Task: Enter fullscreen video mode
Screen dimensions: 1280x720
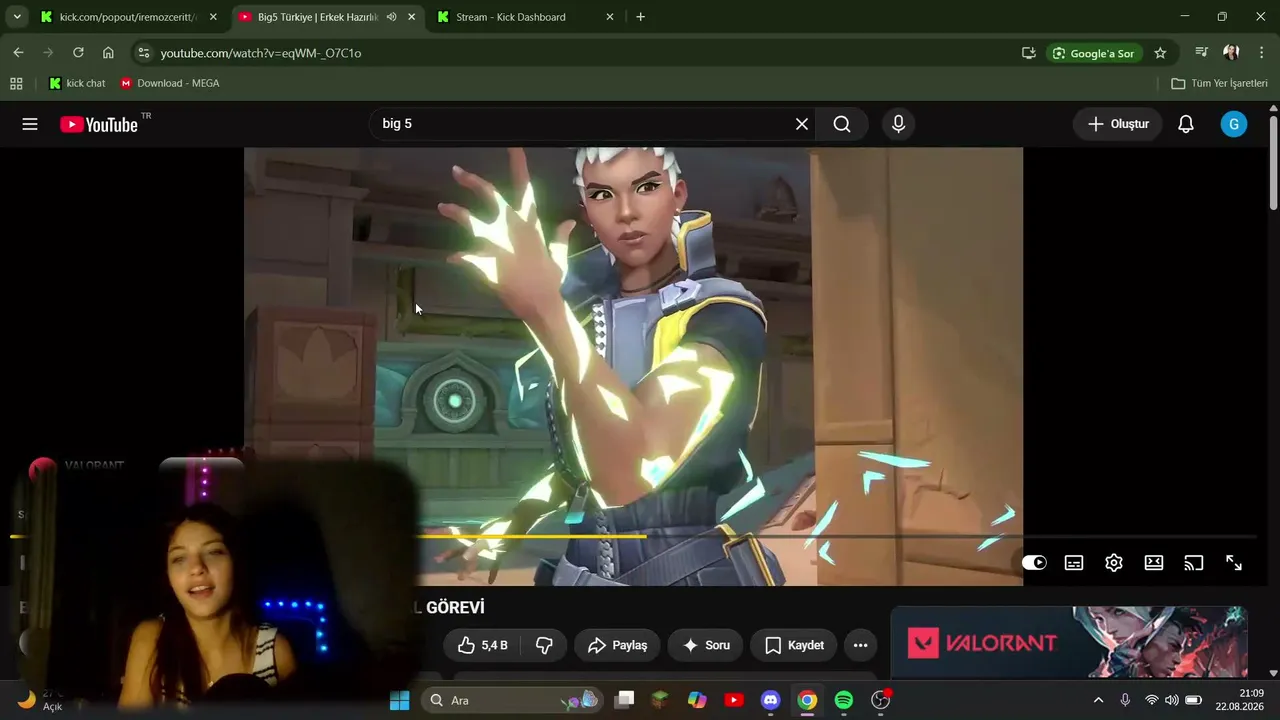Action: (1234, 563)
